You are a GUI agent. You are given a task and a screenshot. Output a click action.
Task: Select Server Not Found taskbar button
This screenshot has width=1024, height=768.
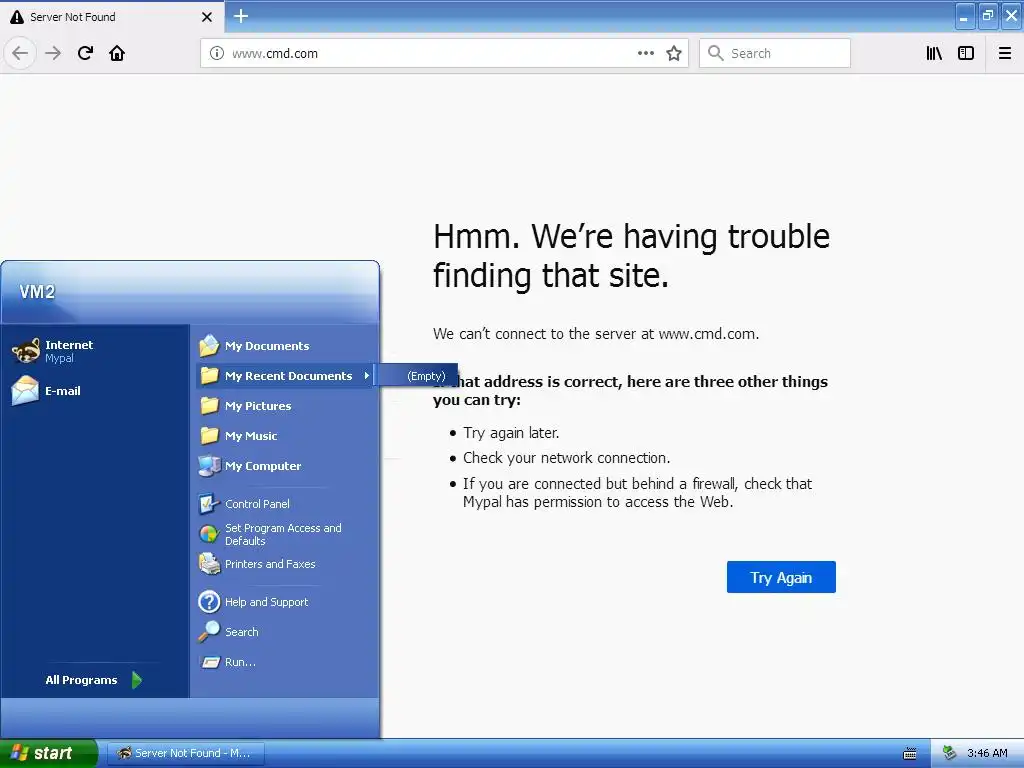coord(185,753)
